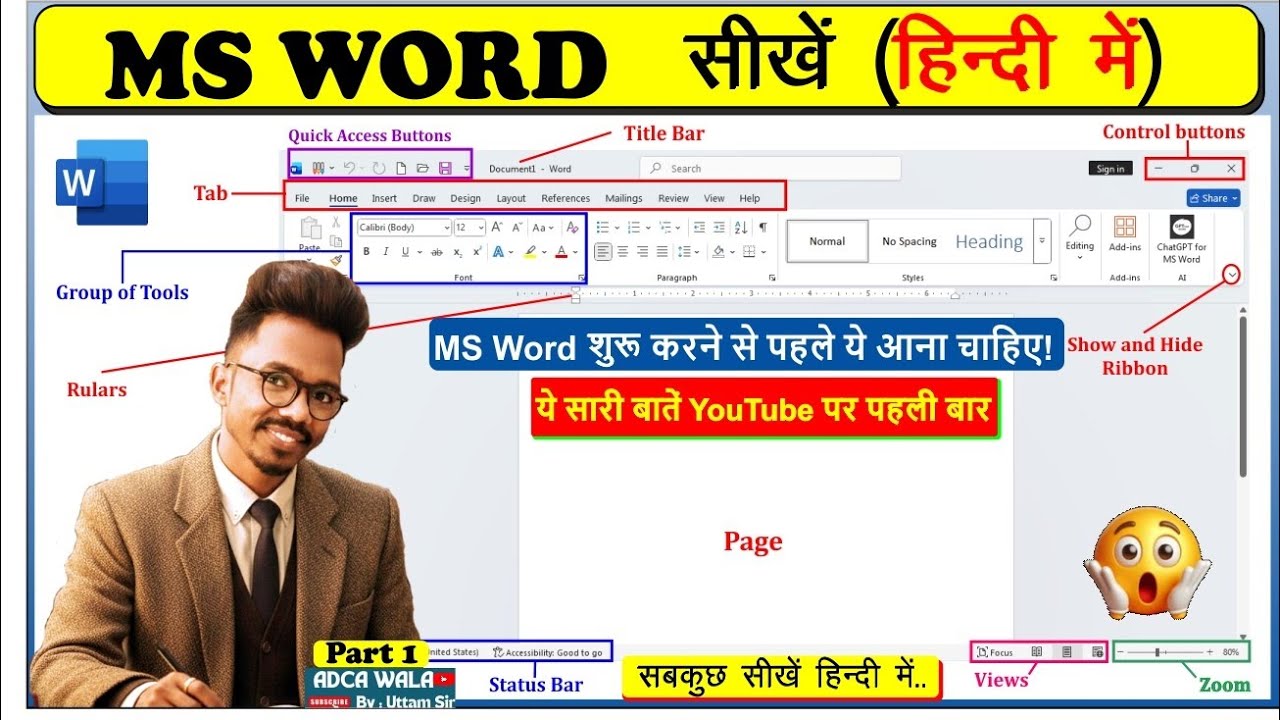Collapse ribbon using the chevron arrow
This screenshot has height=720, width=1280.
pos(1232,274)
